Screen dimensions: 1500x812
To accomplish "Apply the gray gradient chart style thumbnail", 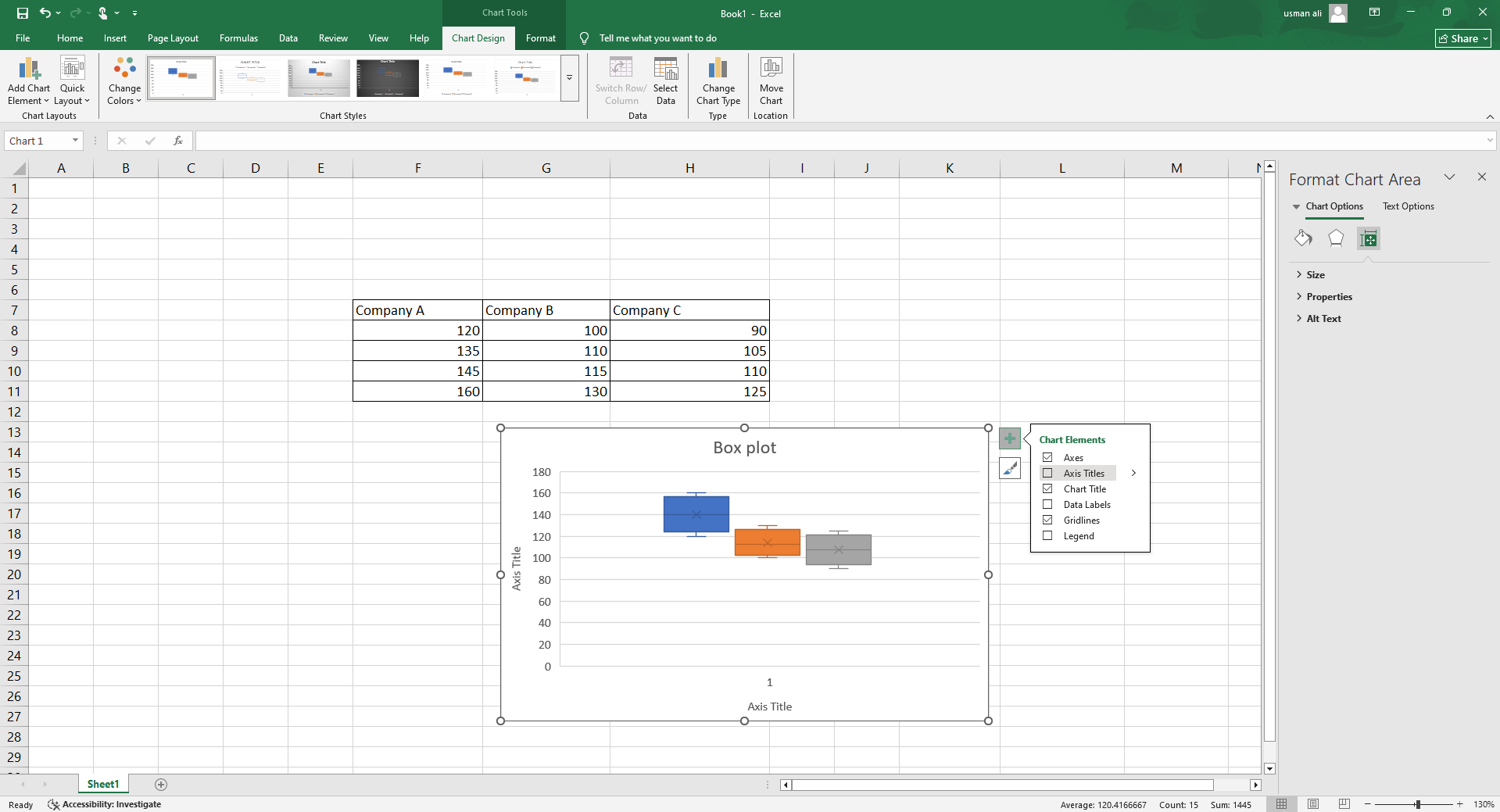I will (319, 78).
